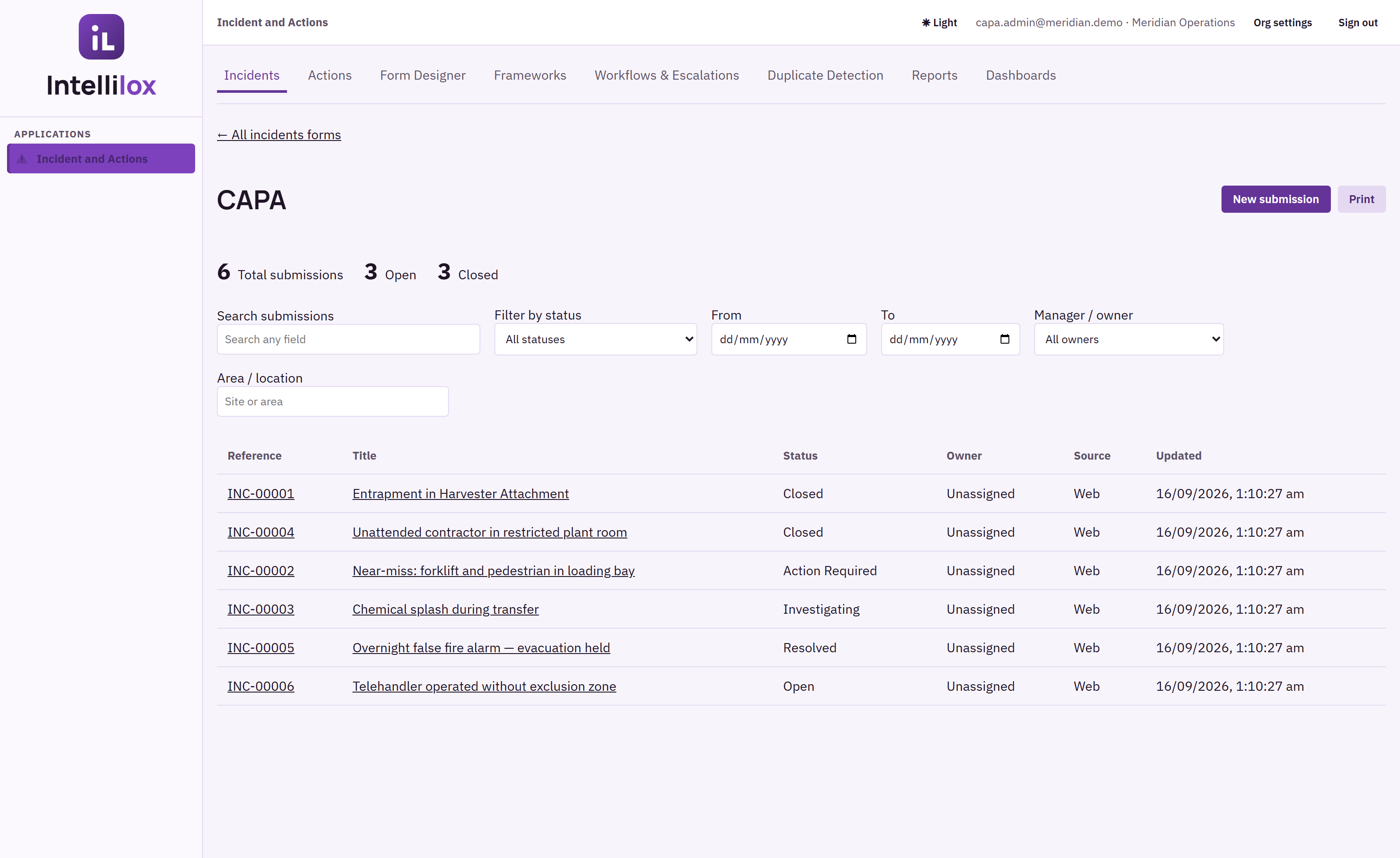Click Sign out
Screen dimensions: 1400x858
(x=1358, y=23)
